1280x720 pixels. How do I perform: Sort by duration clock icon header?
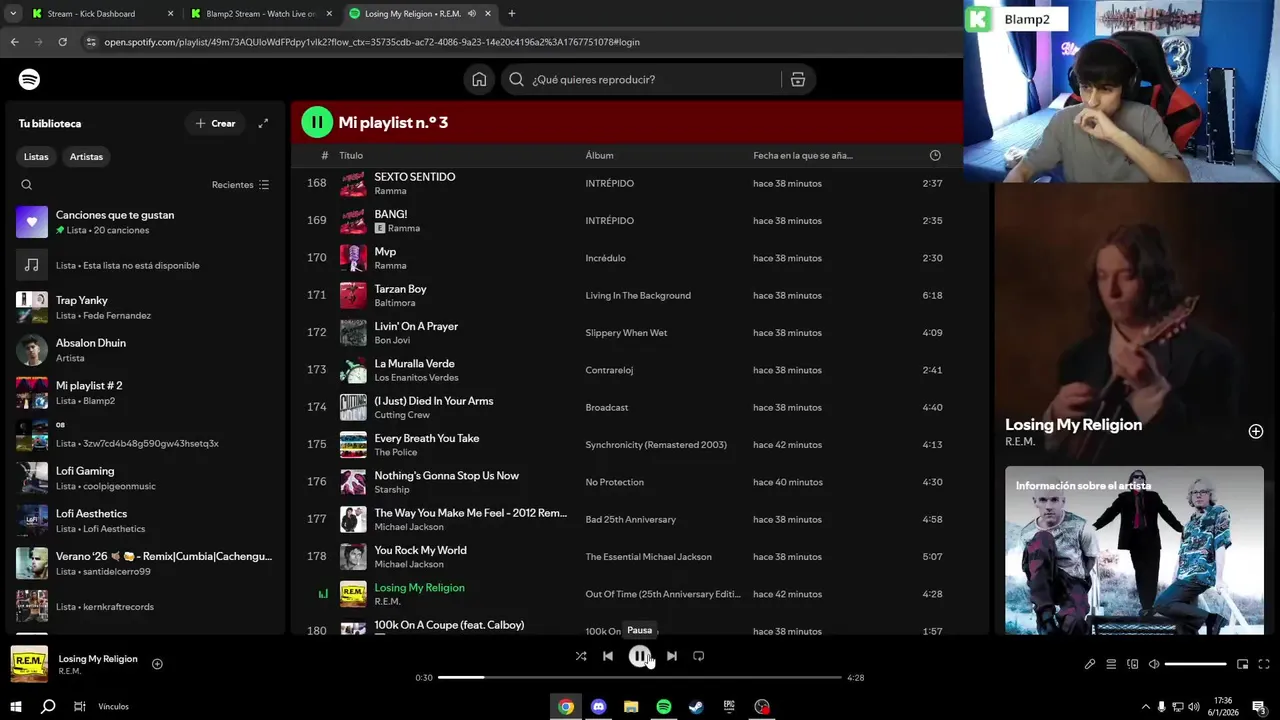click(x=935, y=156)
